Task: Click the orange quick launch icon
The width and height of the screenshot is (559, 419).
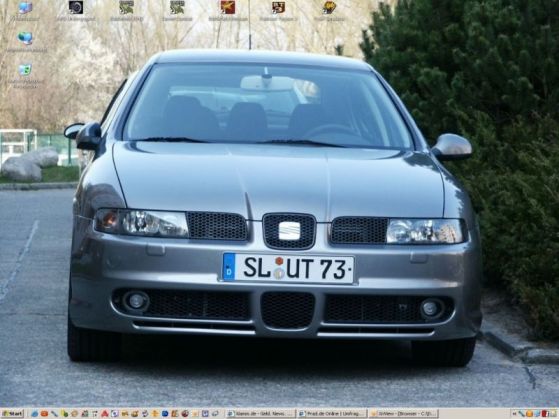Action: tap(44, 414)
